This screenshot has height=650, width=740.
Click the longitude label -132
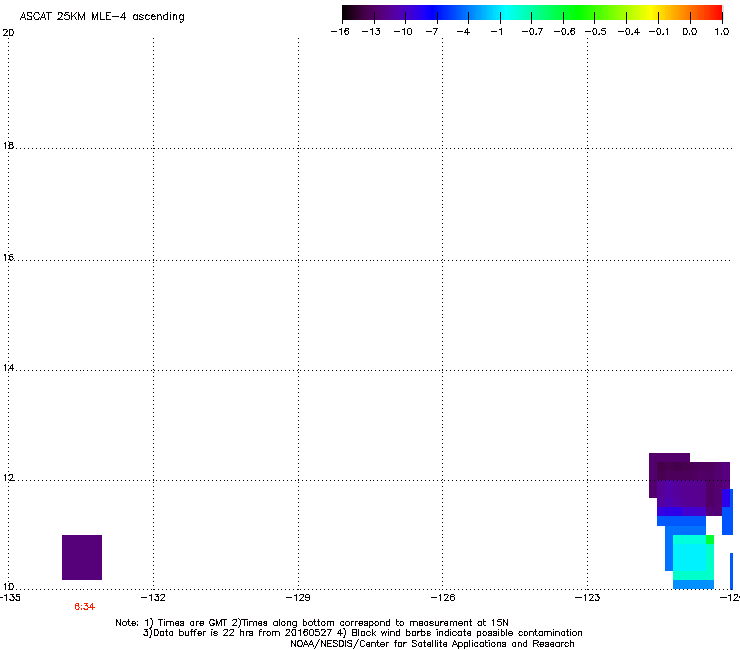pyautogui.click(x=154, y=598)
